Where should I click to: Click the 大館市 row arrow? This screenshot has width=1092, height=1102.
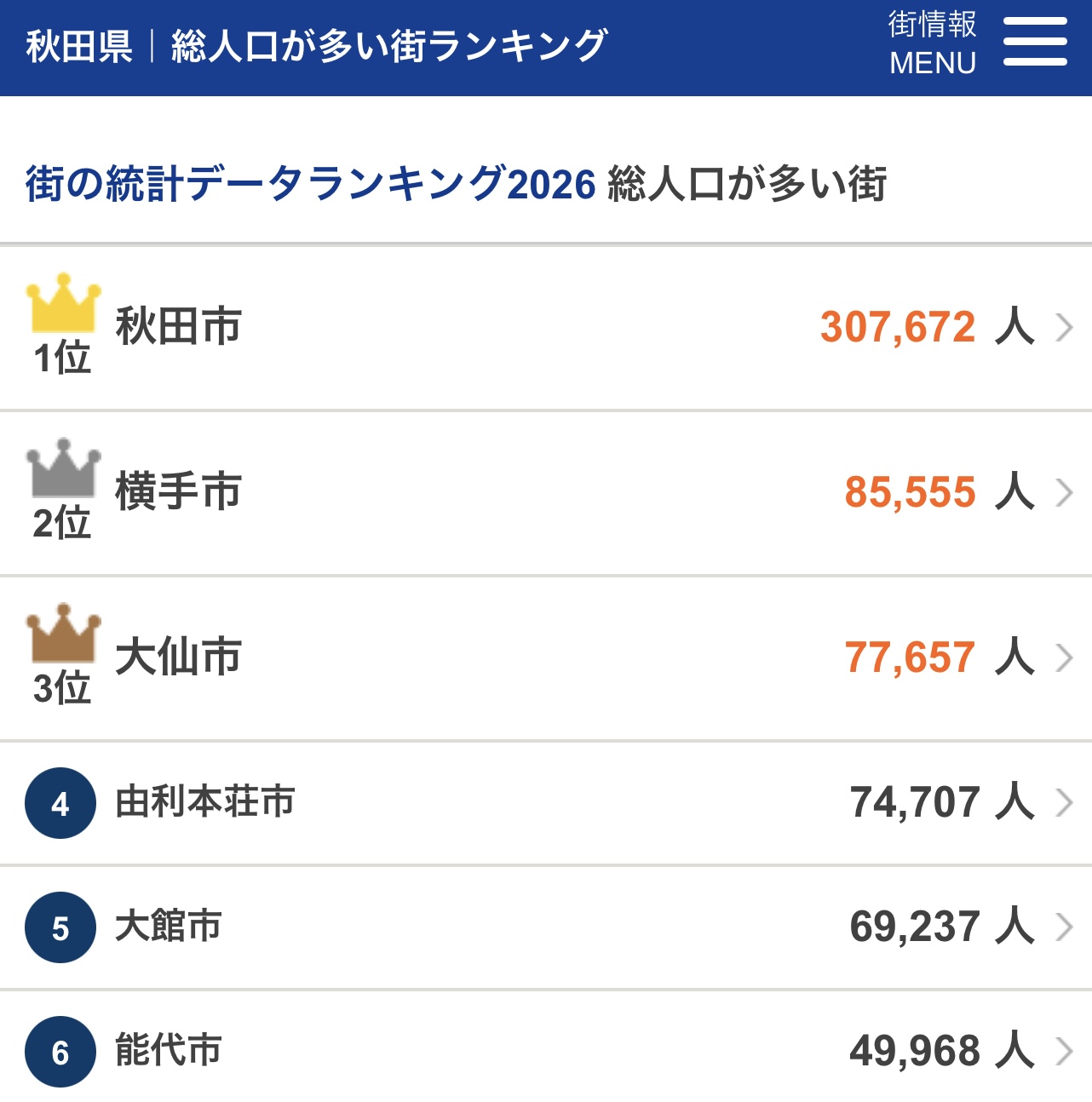pyautogui.click(x=1064, y=927)
